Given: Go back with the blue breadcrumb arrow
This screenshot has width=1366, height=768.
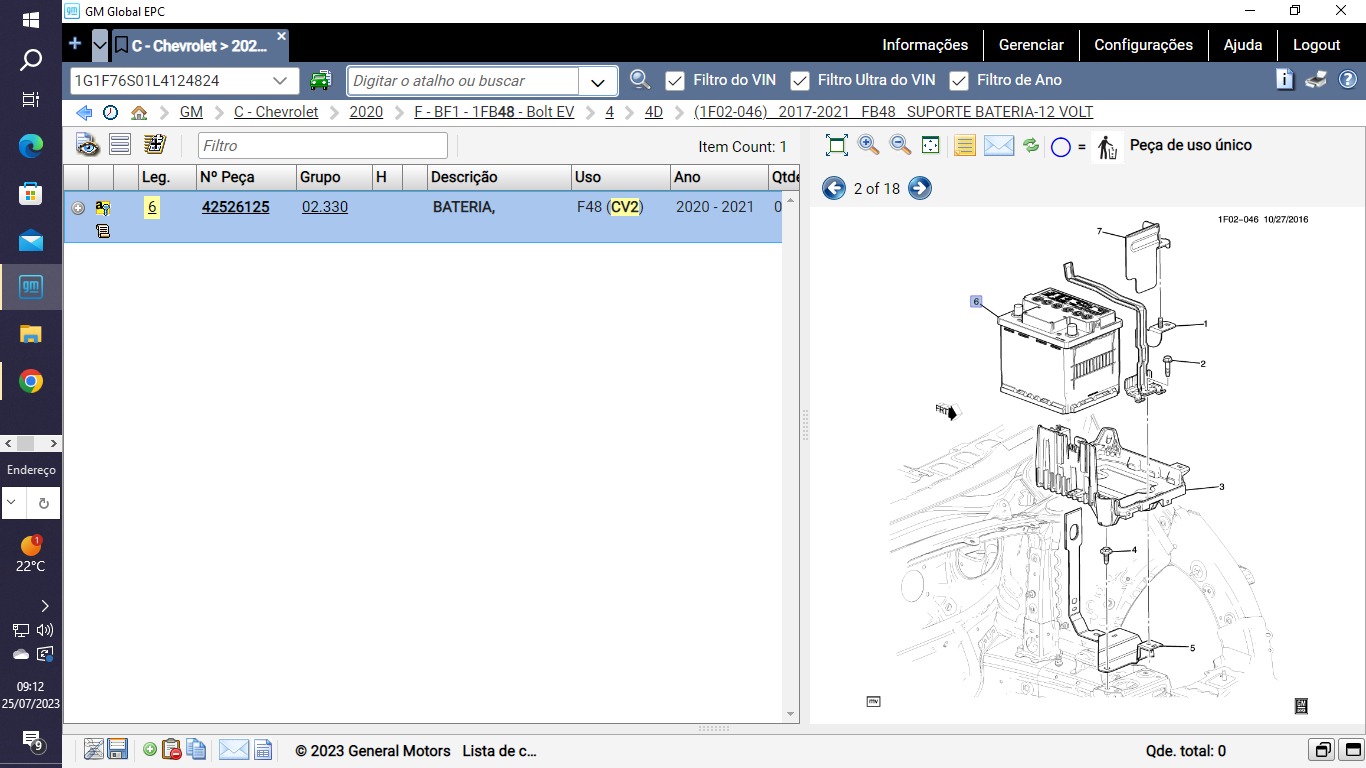Looking at the screenshot, I should (x=84, y=113).
